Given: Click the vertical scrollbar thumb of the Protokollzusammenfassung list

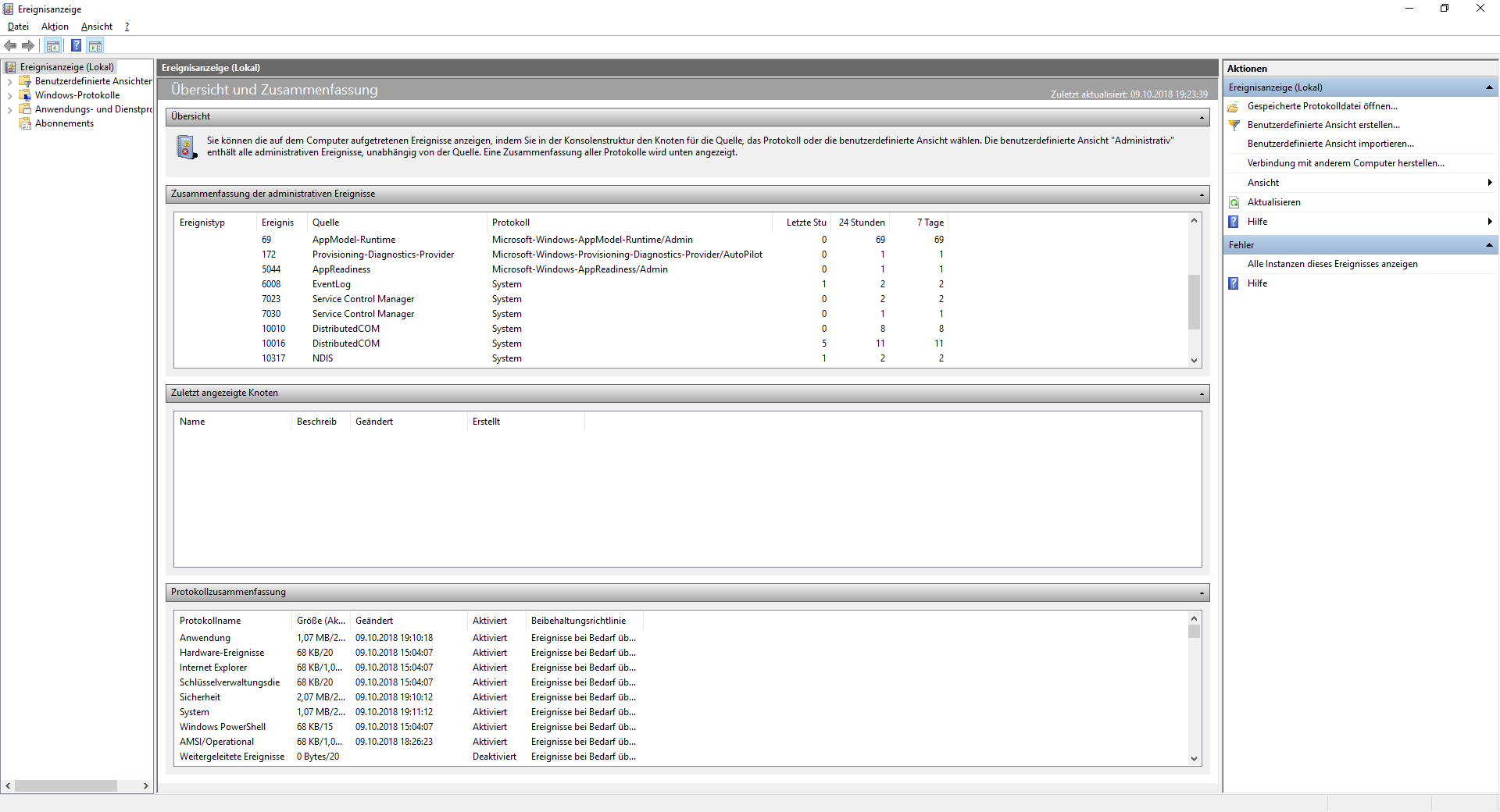Looking at the screenshot, I should pos(1194,631).
